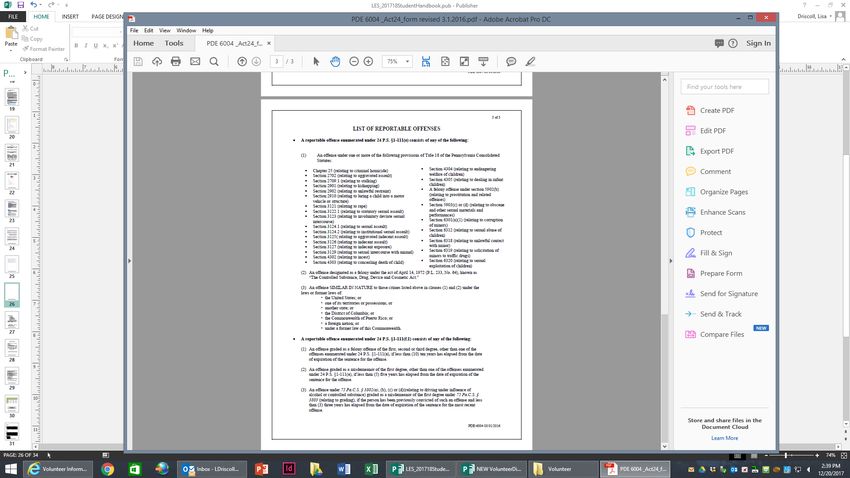Choose the Selection arrow tool
This screenshot has height=478, width=850.
(316, 62)
